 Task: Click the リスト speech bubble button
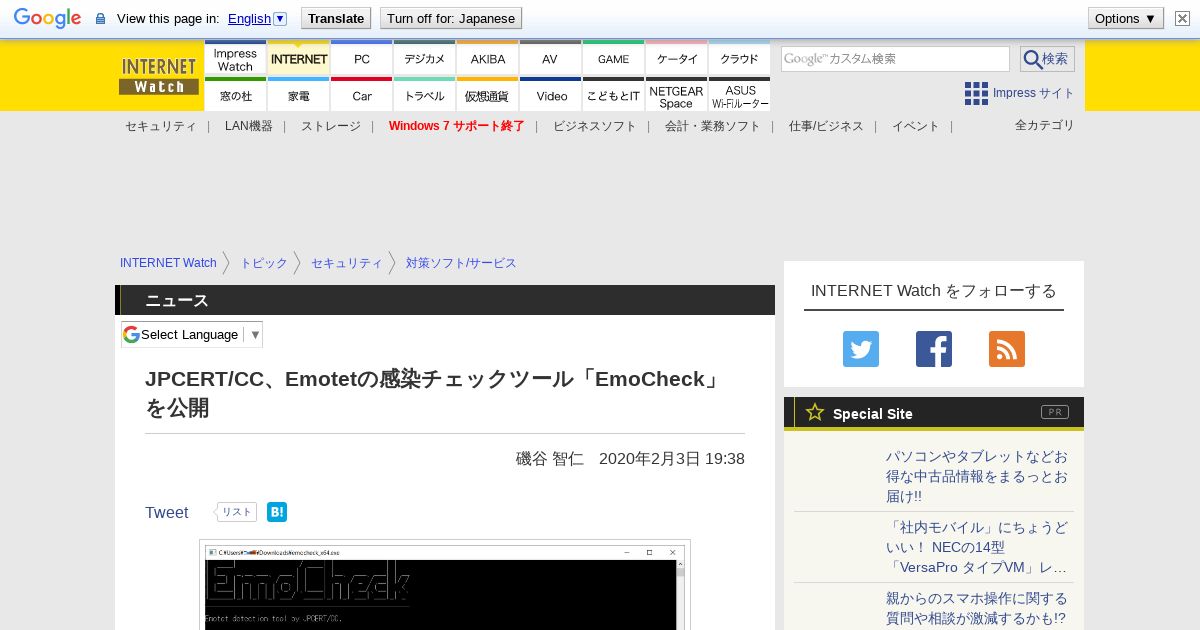236,512
